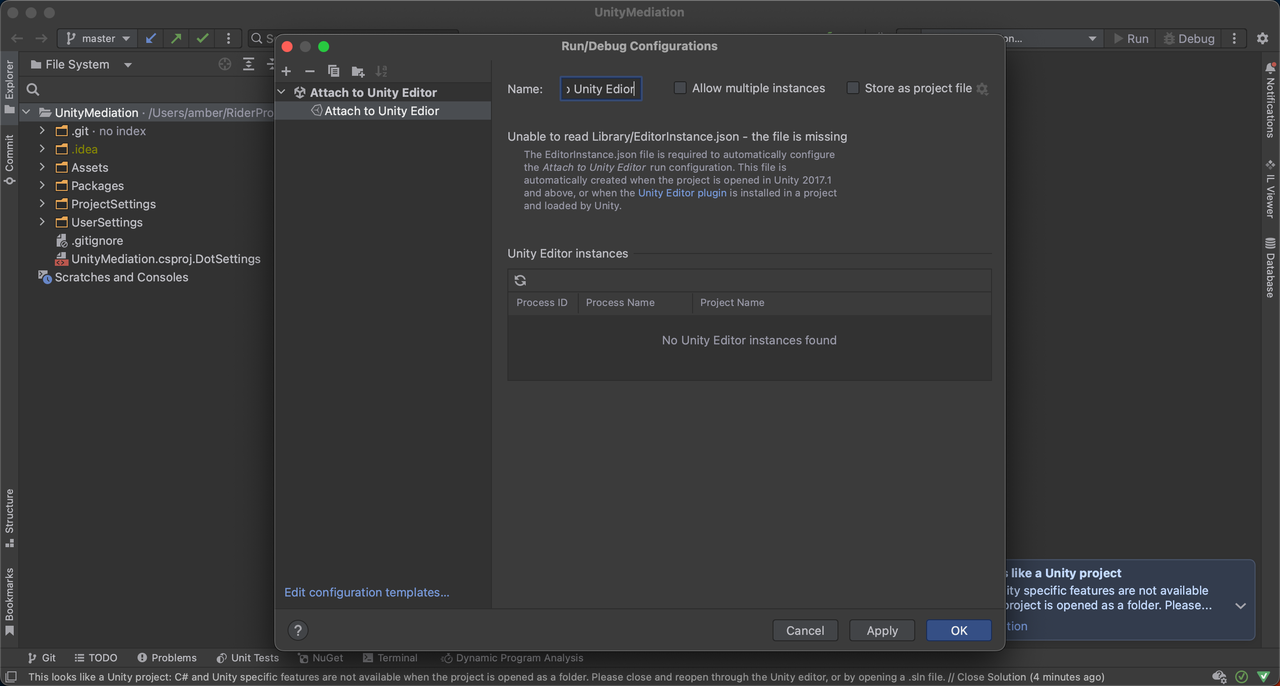Image resolution: width=1280 pixels, height=686 pixels.
Task: Collapse the UnityMediation root folder
Action: coord(27,113)
